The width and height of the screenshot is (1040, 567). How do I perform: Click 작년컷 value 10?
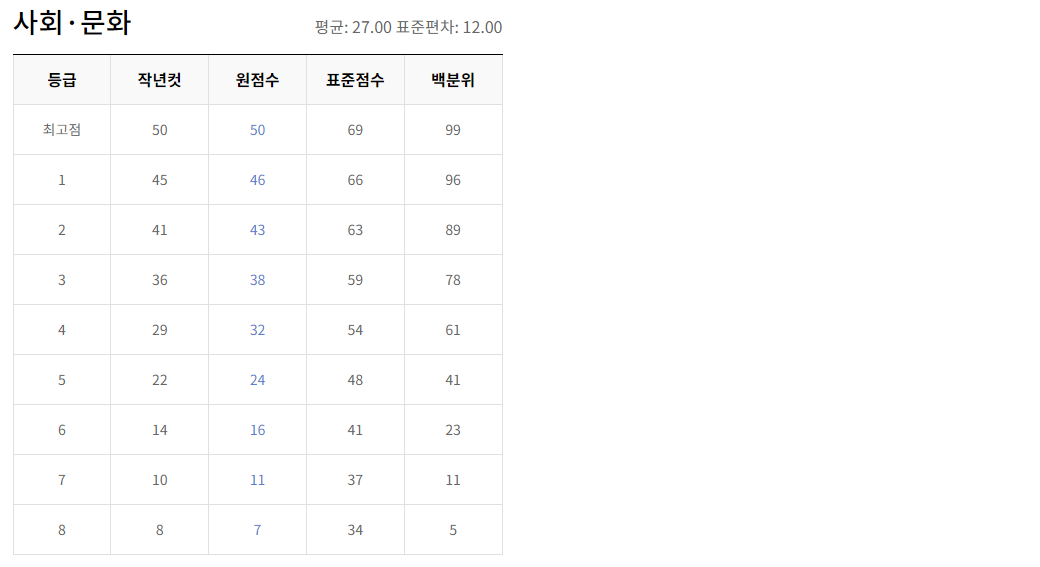click(159, 480)
